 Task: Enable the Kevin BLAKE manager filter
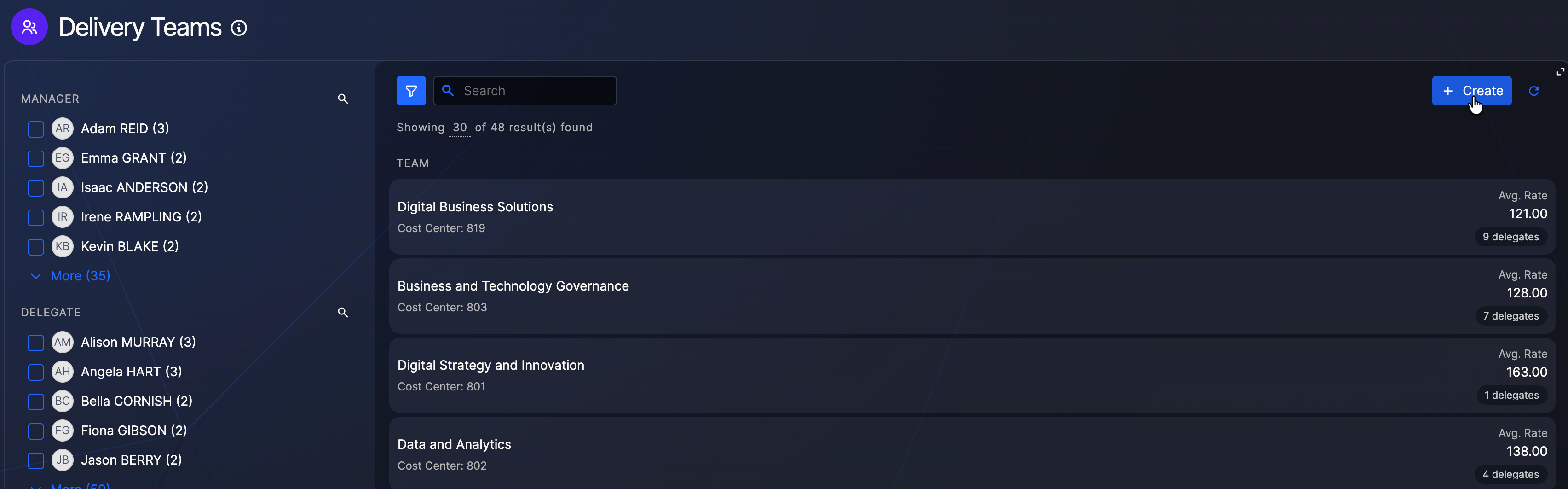(x=36, y=247)
